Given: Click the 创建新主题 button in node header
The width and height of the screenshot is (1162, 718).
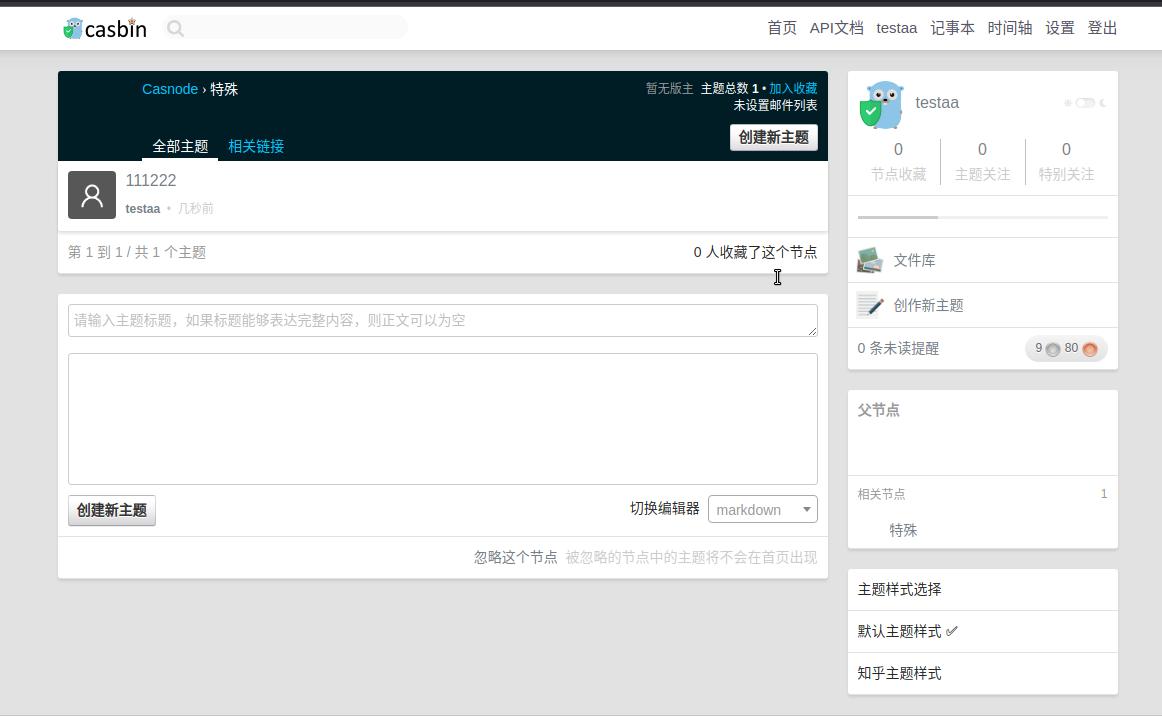Looking at the screenshot, I should [x=774, y=137].
